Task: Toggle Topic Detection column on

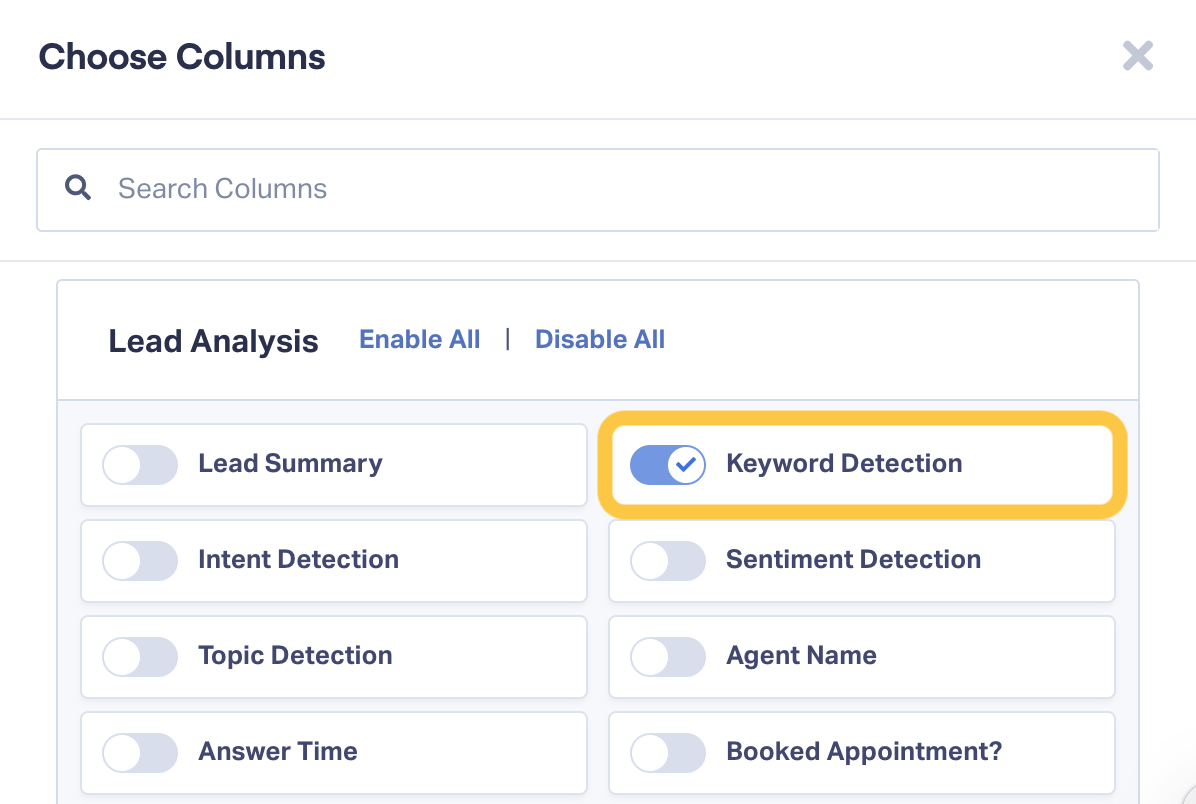Action: (x=140, y=657)
